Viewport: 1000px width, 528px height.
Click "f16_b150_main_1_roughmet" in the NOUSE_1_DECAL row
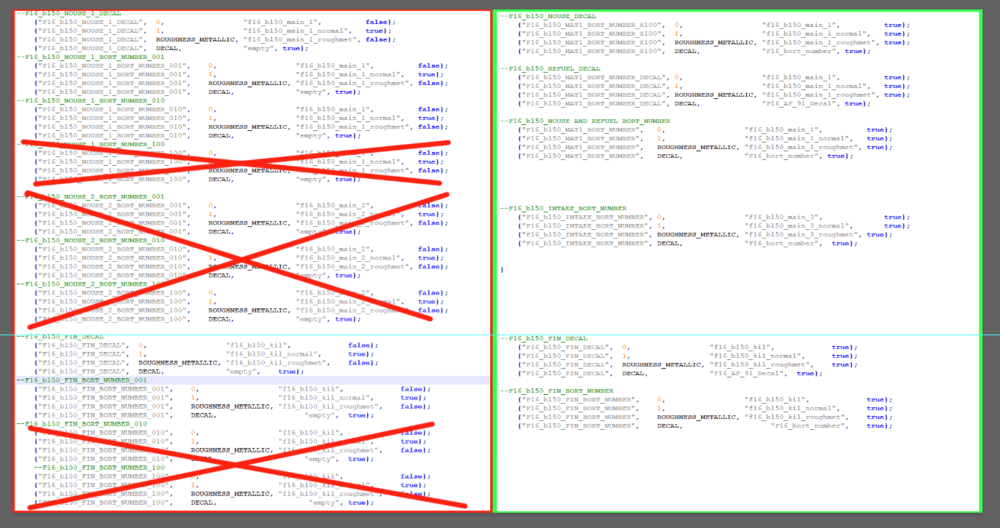(300, 40)
